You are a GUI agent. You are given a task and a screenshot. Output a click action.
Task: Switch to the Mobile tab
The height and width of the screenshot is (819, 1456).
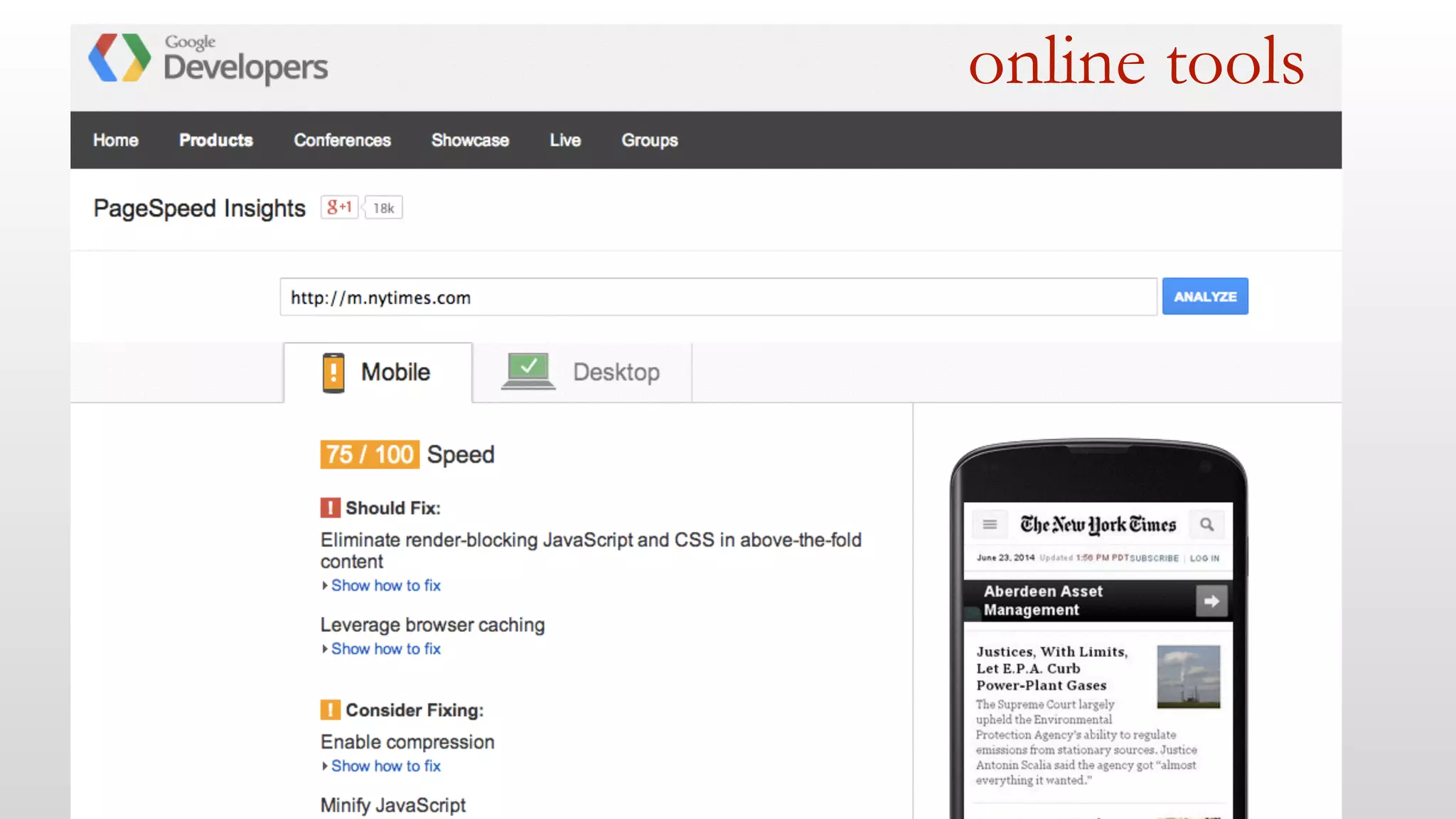click(378, 373)
